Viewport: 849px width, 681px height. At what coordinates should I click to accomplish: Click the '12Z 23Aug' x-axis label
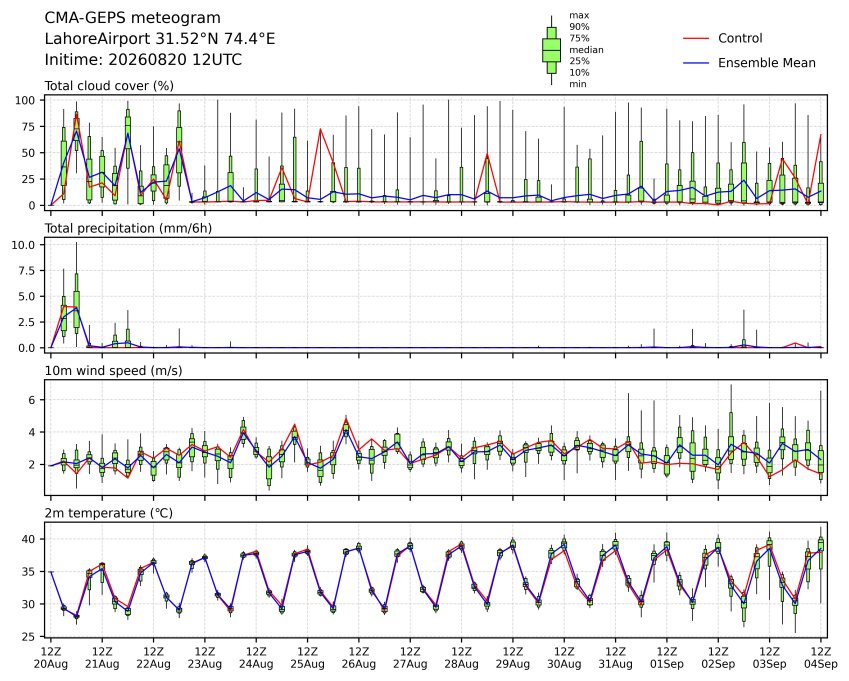click(205, 658)
